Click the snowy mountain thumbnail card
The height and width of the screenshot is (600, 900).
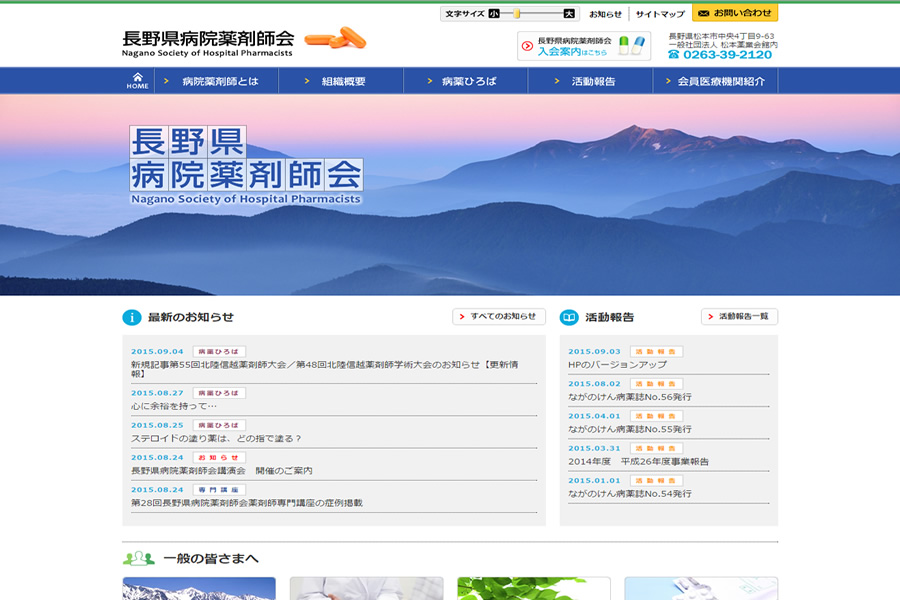(199, 589)
